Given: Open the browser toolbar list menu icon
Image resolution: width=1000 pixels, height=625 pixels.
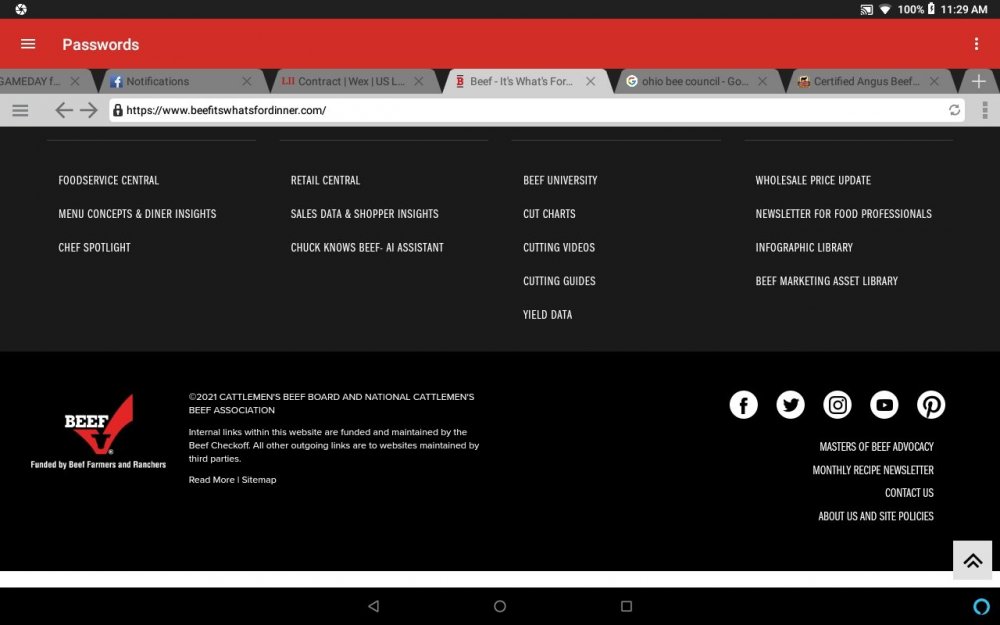Looking at the screenshot, I should click(20, 110).
